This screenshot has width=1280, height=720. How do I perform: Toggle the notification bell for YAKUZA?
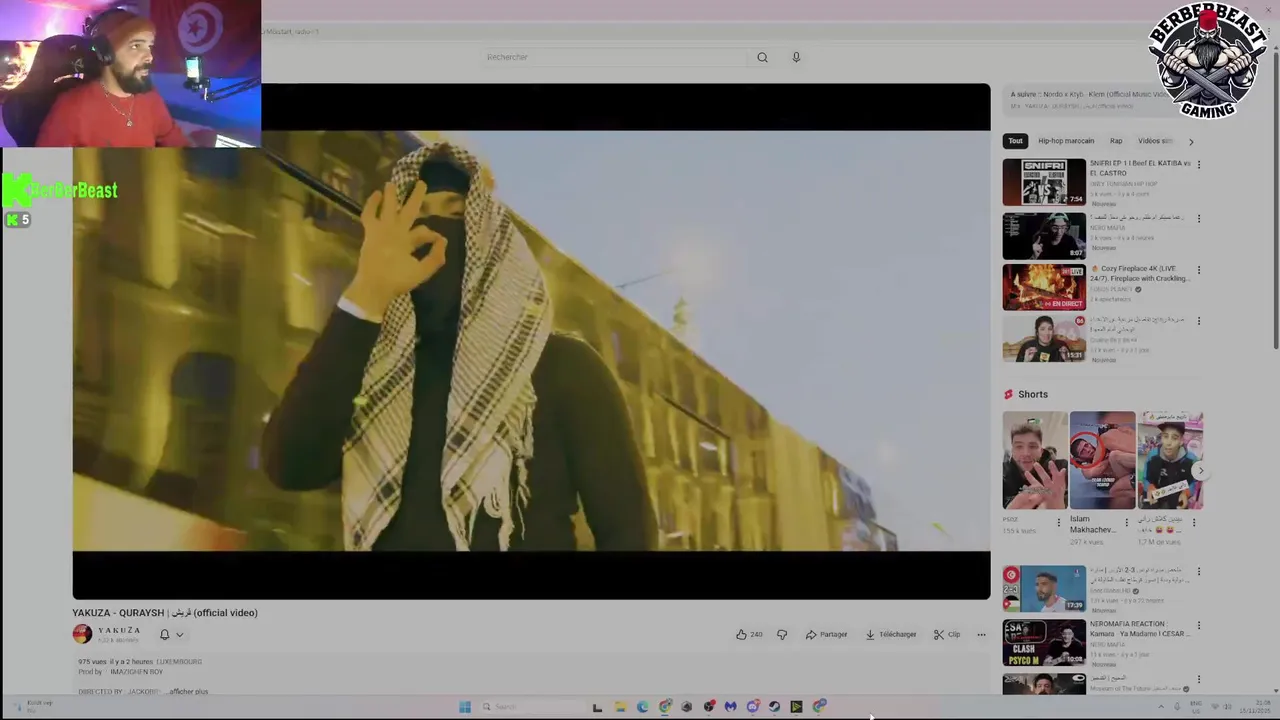click(x=165, y=634)
